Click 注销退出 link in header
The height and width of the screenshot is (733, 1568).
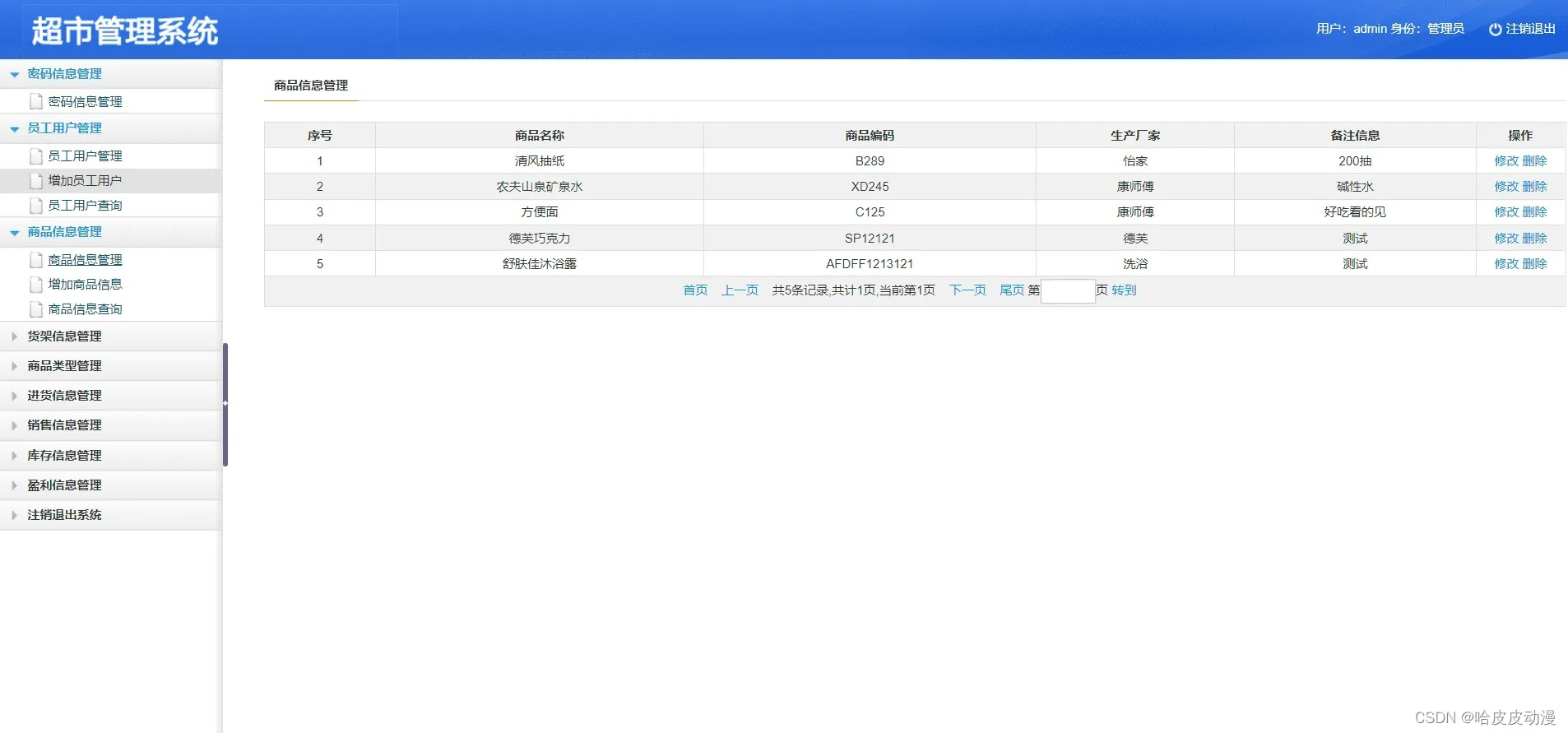1530,29
